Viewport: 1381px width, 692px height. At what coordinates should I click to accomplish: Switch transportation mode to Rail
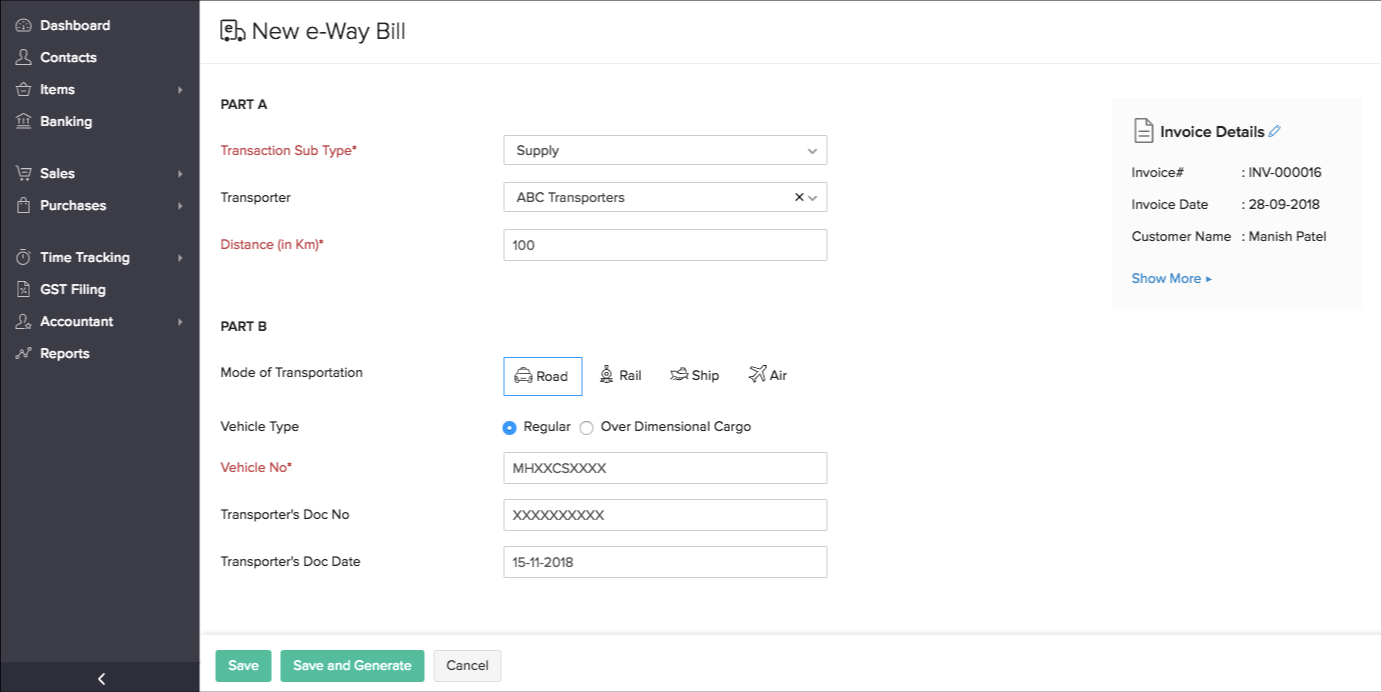click(620, 374)
